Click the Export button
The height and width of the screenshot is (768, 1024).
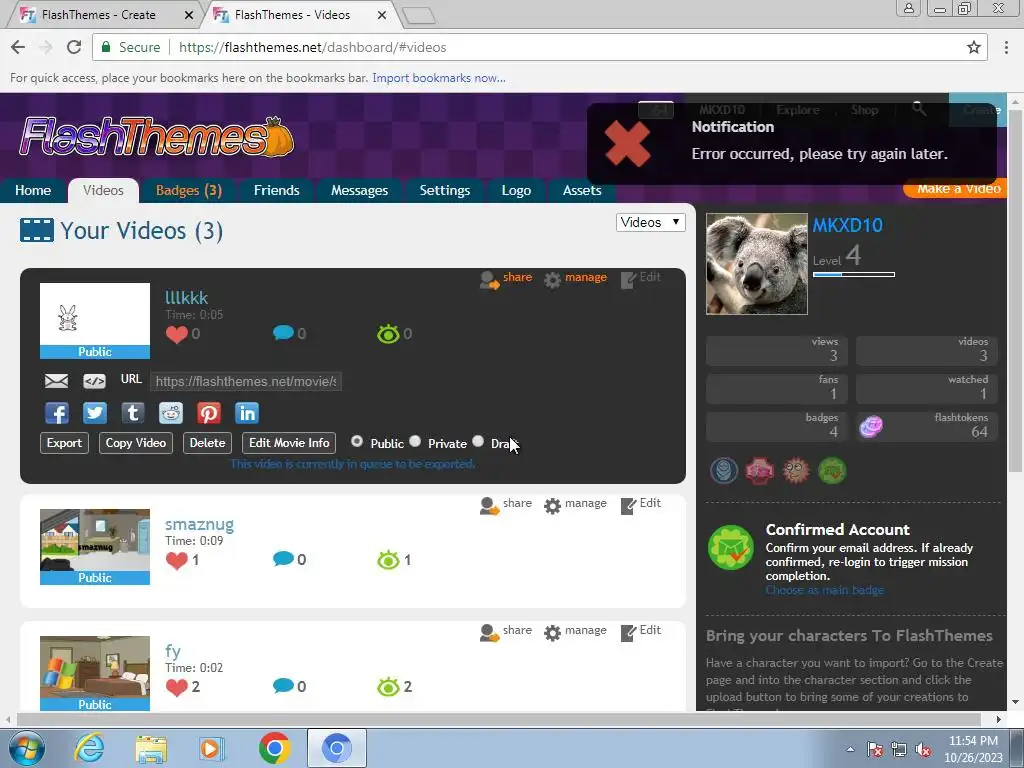point(64,443)
